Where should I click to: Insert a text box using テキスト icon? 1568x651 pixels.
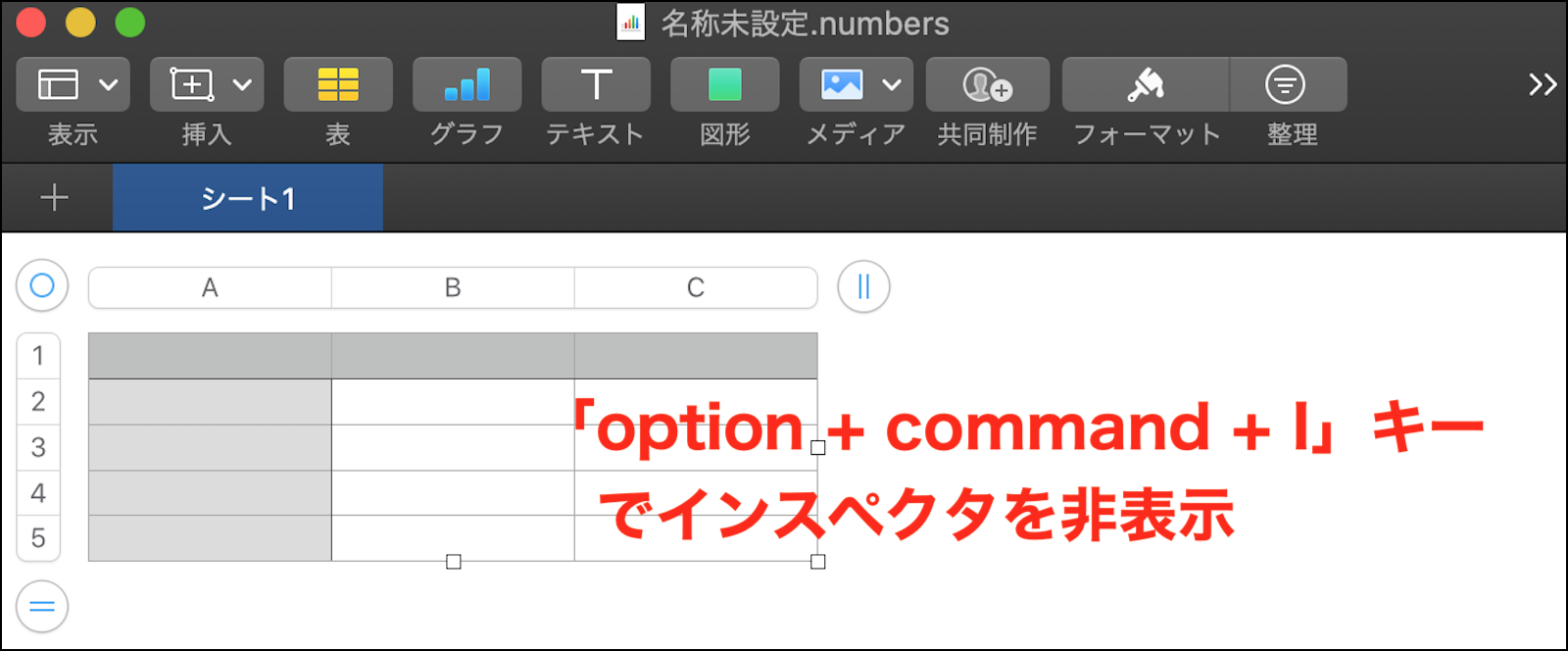point(596,85)
